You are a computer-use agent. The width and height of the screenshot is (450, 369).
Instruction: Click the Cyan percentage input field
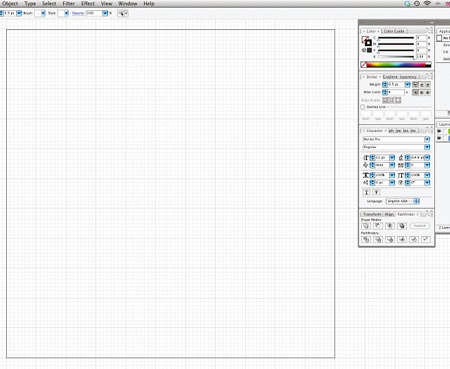[421, 38]
